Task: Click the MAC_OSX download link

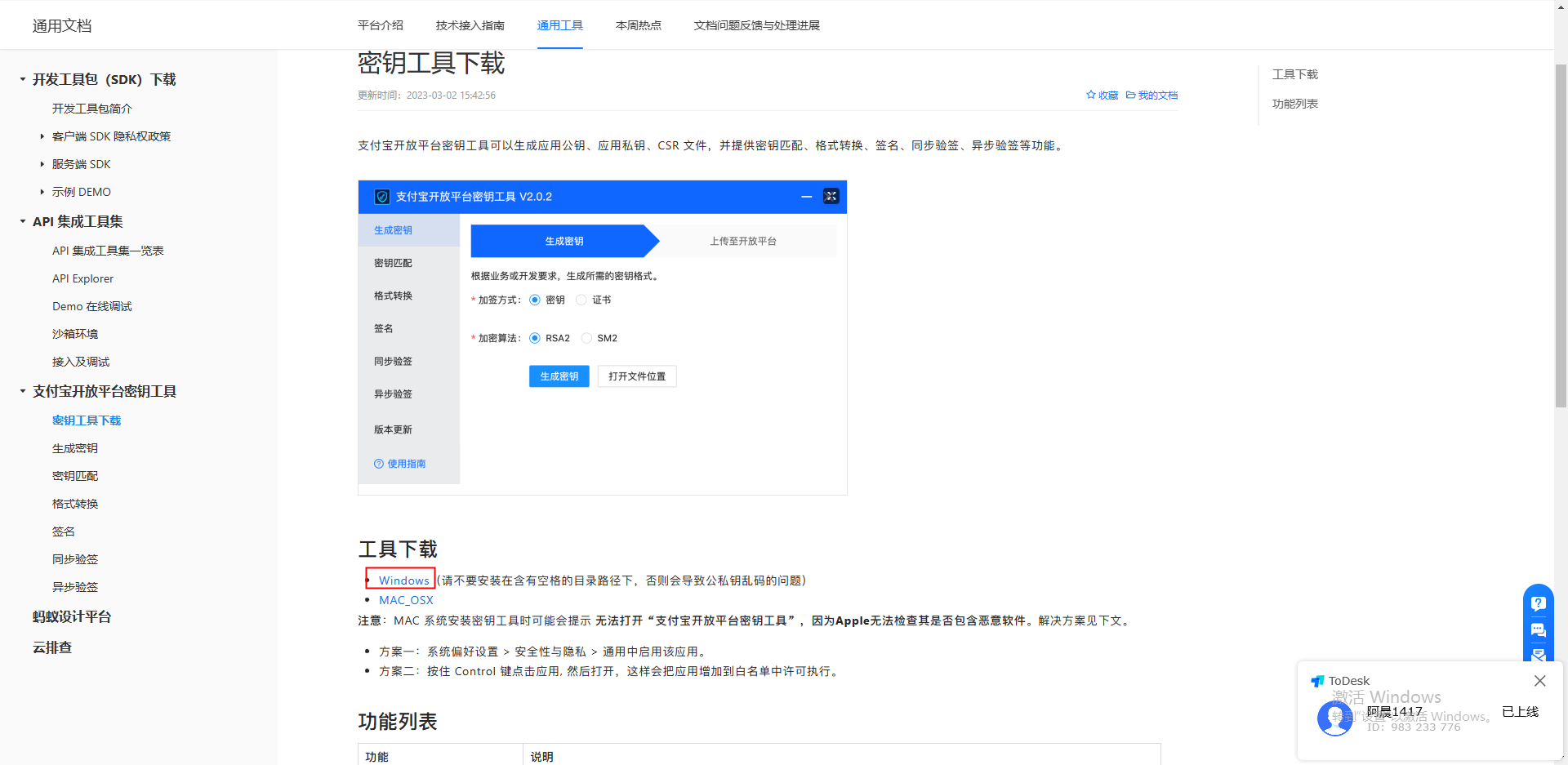Action: pos(406,599)
